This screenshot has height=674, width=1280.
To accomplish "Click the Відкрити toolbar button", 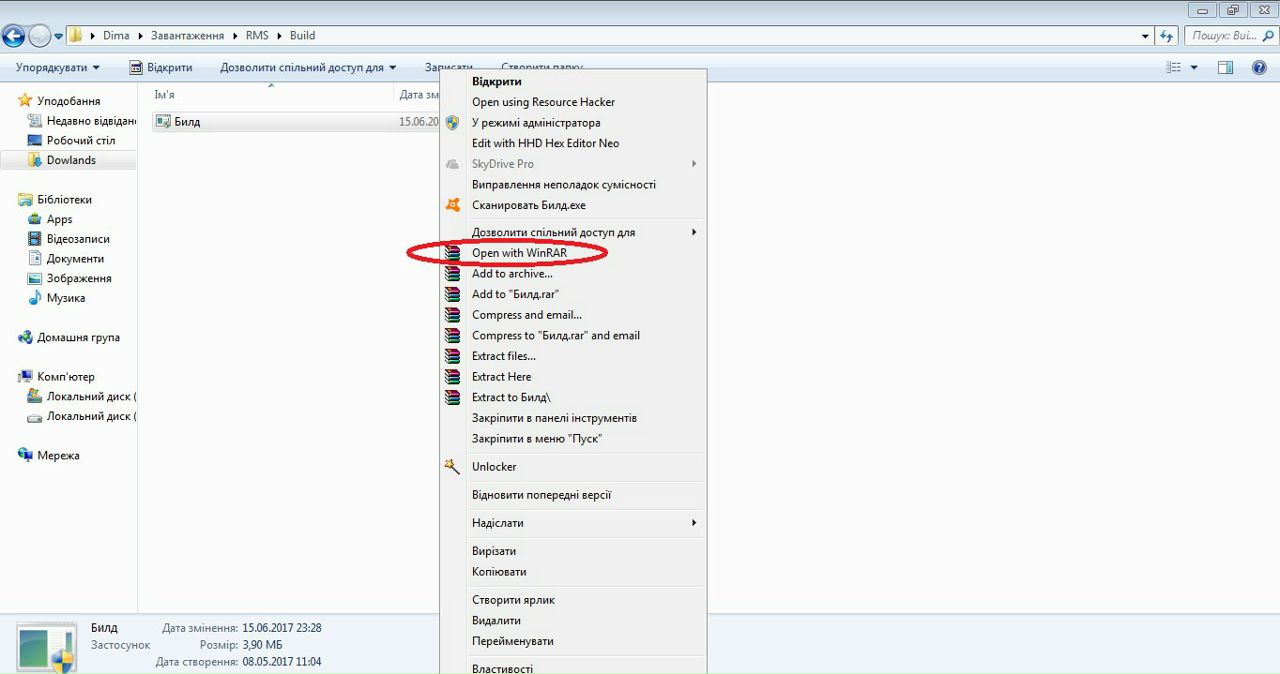I will [x=161, y=68].
